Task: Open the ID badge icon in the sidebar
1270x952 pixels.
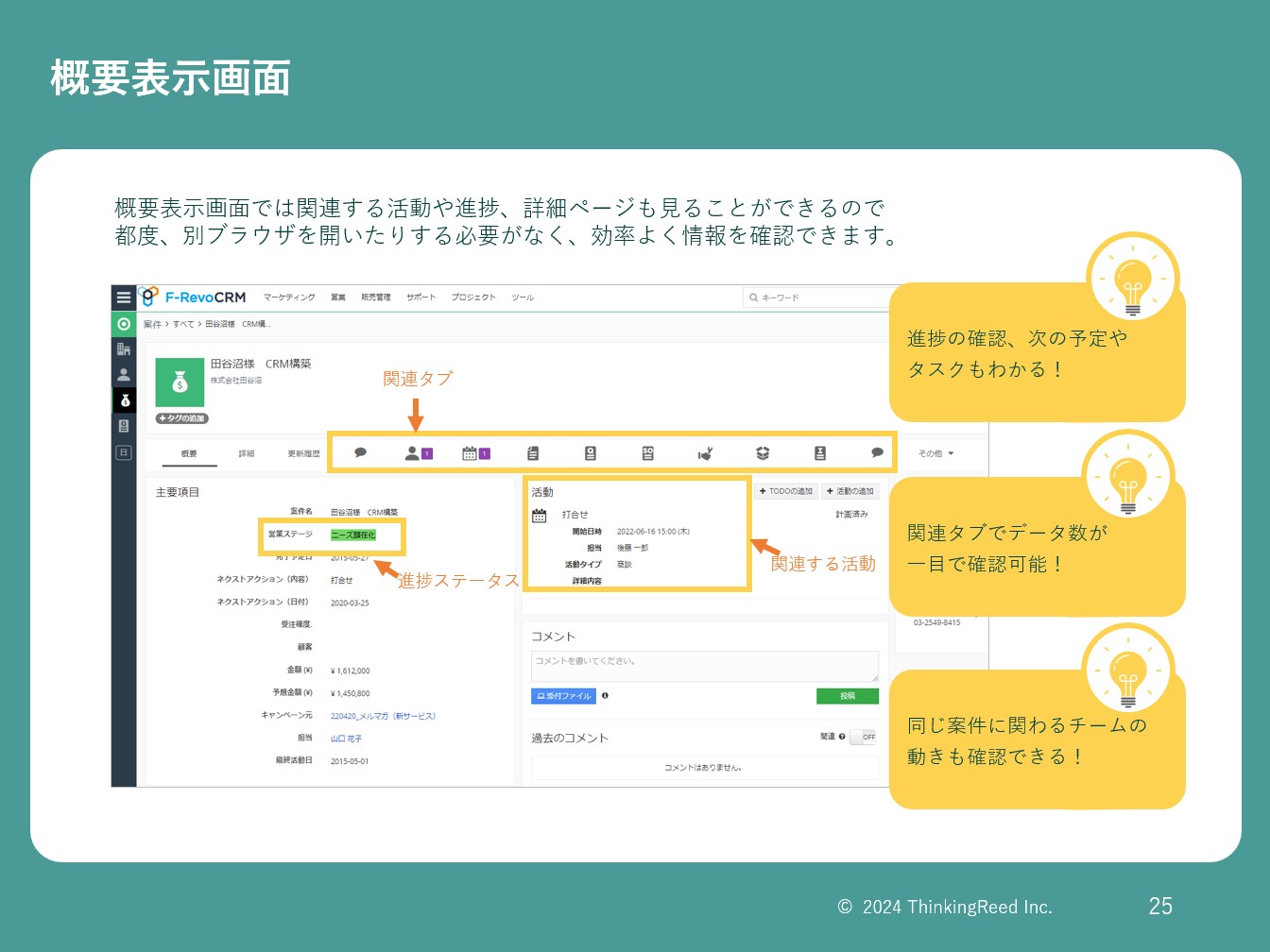Action: tap(123, 426)
